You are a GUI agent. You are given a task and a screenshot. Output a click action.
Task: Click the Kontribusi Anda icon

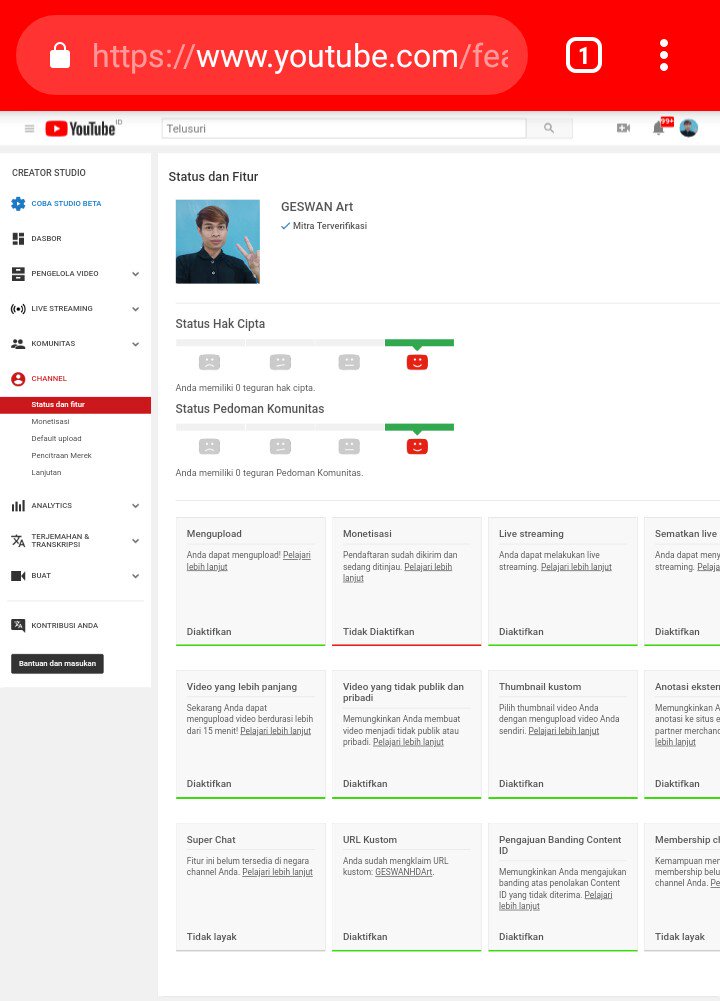(18, 626)
